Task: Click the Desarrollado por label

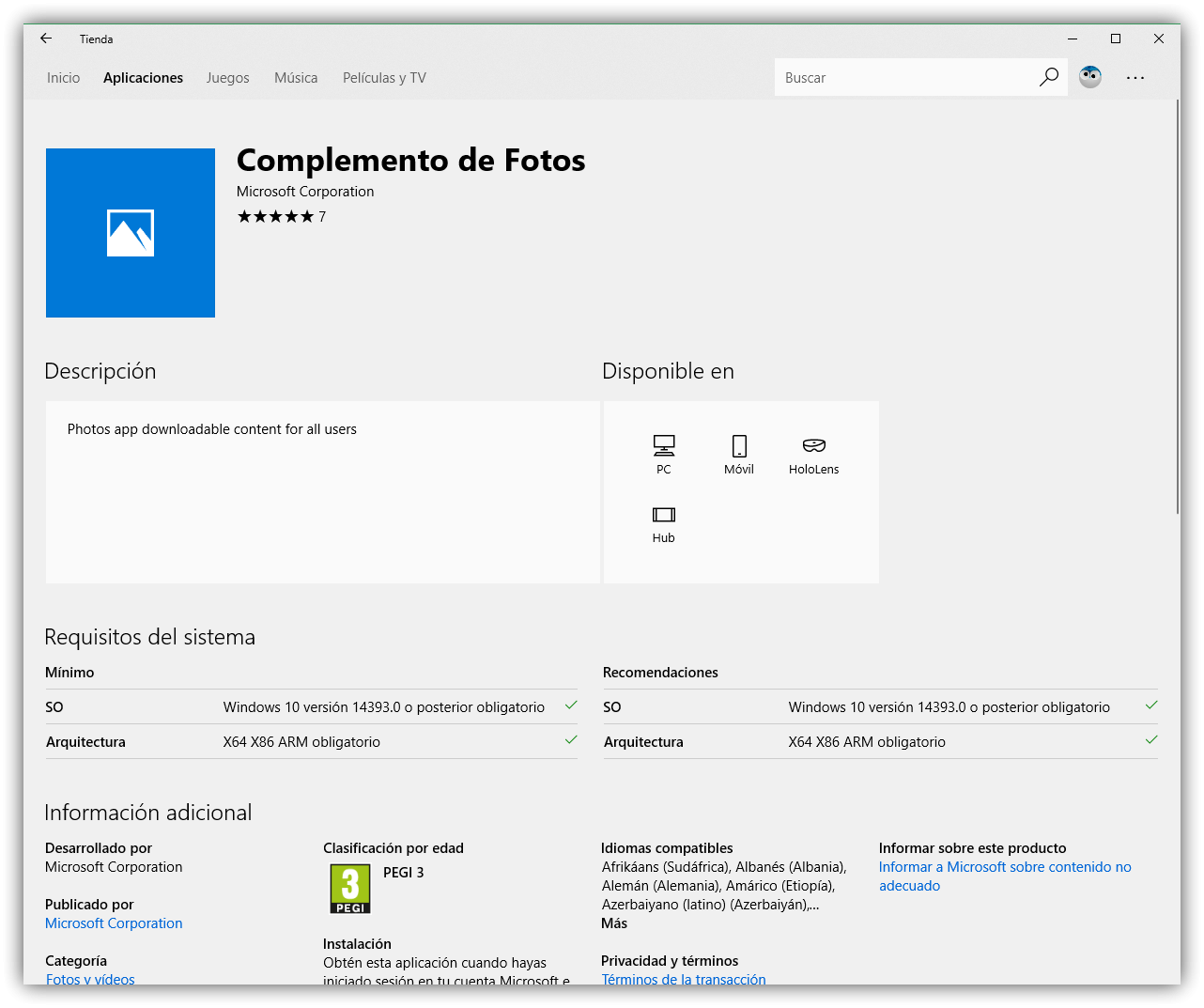Action: (99, 848)
